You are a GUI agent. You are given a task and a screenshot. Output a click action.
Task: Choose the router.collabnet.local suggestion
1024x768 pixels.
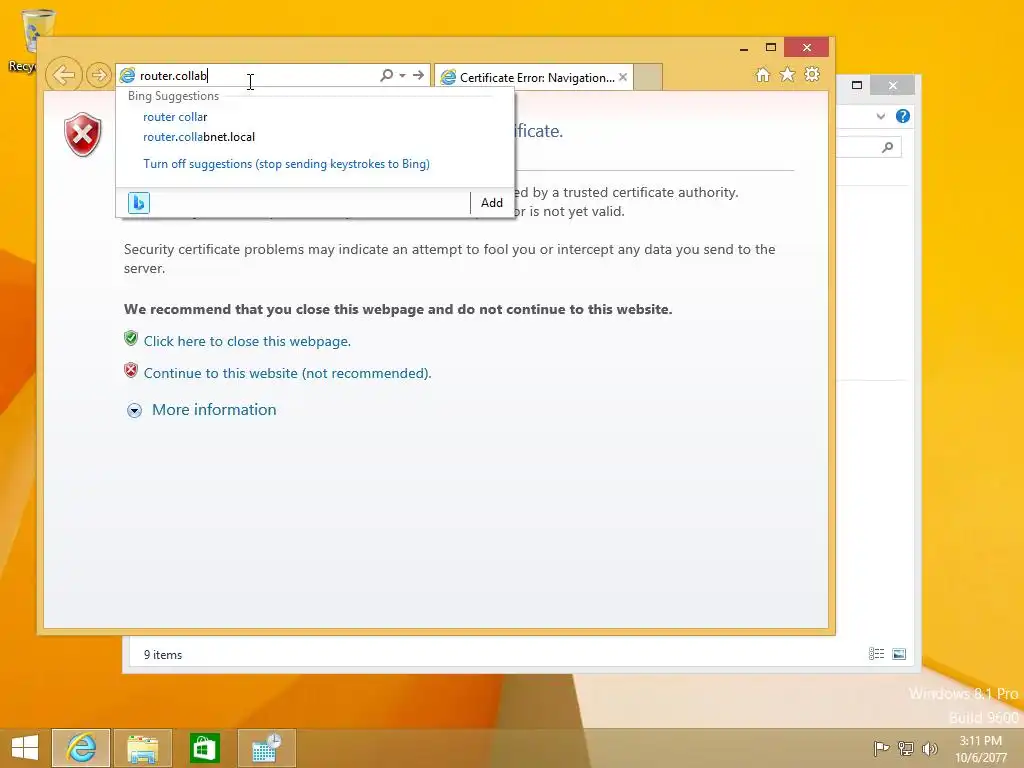(x=199, y=137)
